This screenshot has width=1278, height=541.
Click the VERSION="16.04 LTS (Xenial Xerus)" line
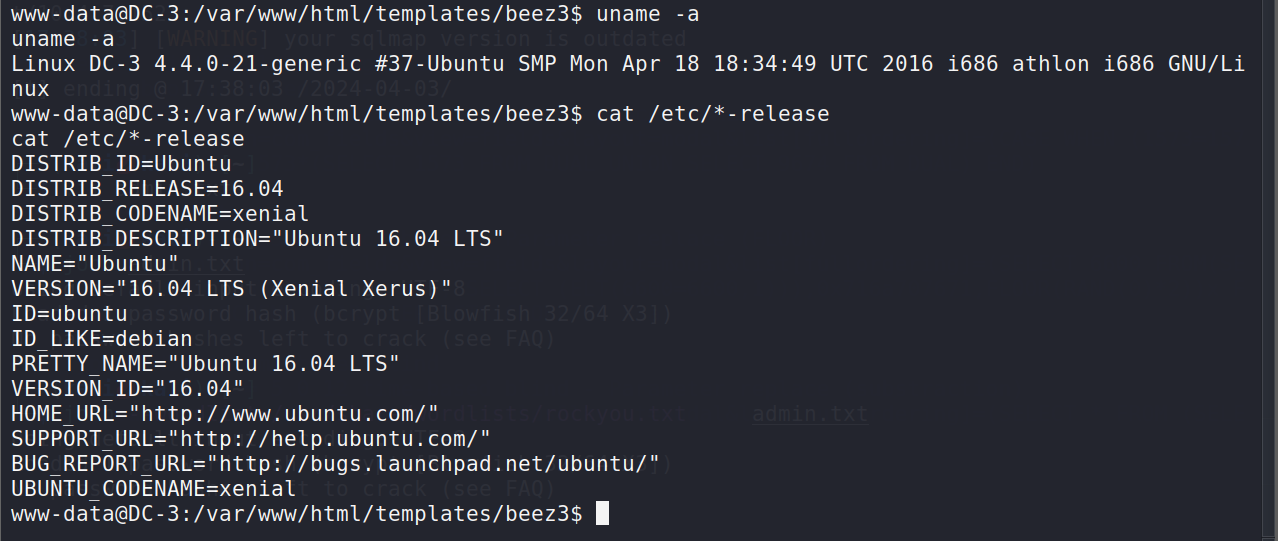(x=232, y=288)
